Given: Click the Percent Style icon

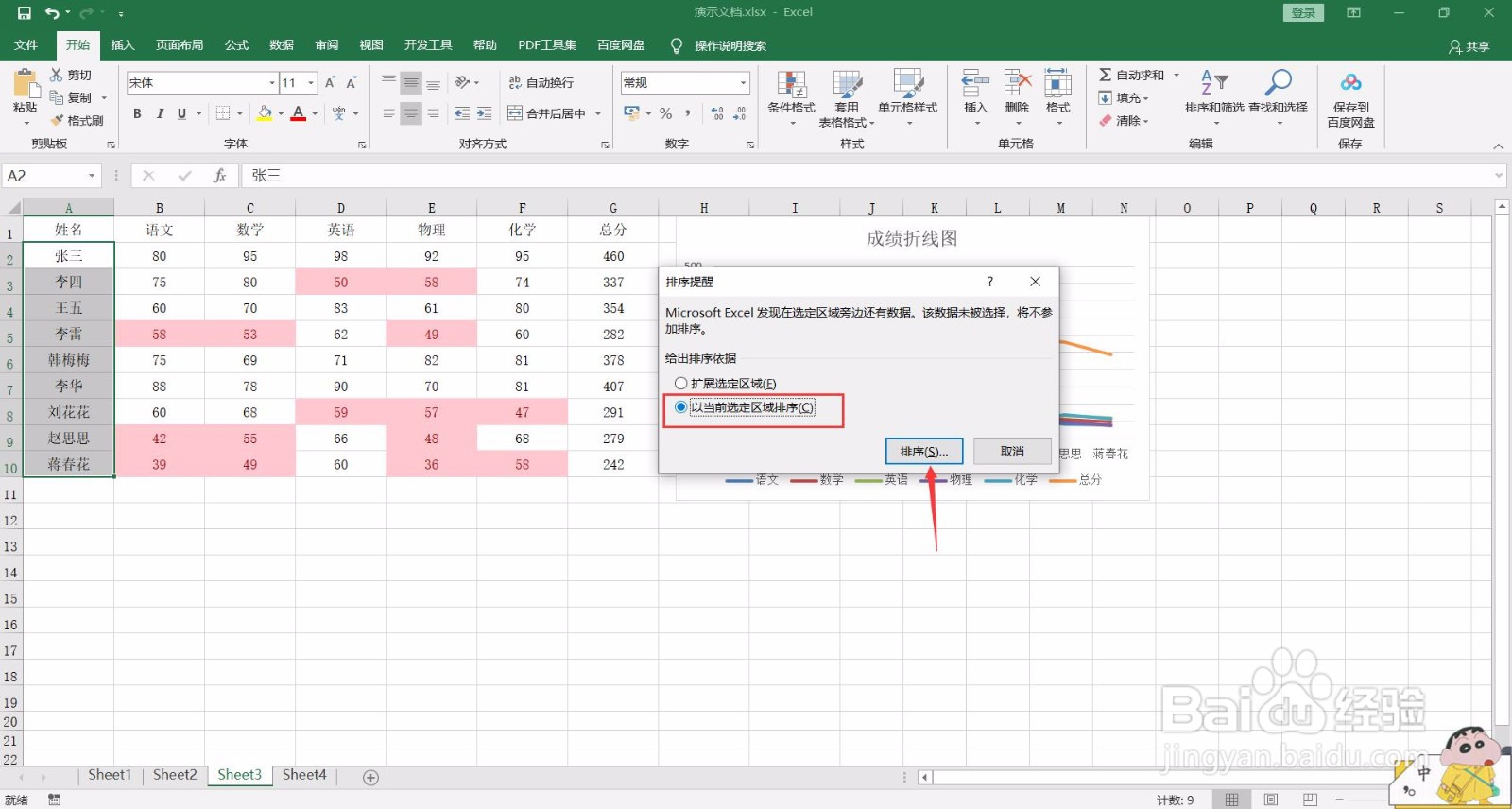Looking at the screenshot, I should click(x=665, y=113).
